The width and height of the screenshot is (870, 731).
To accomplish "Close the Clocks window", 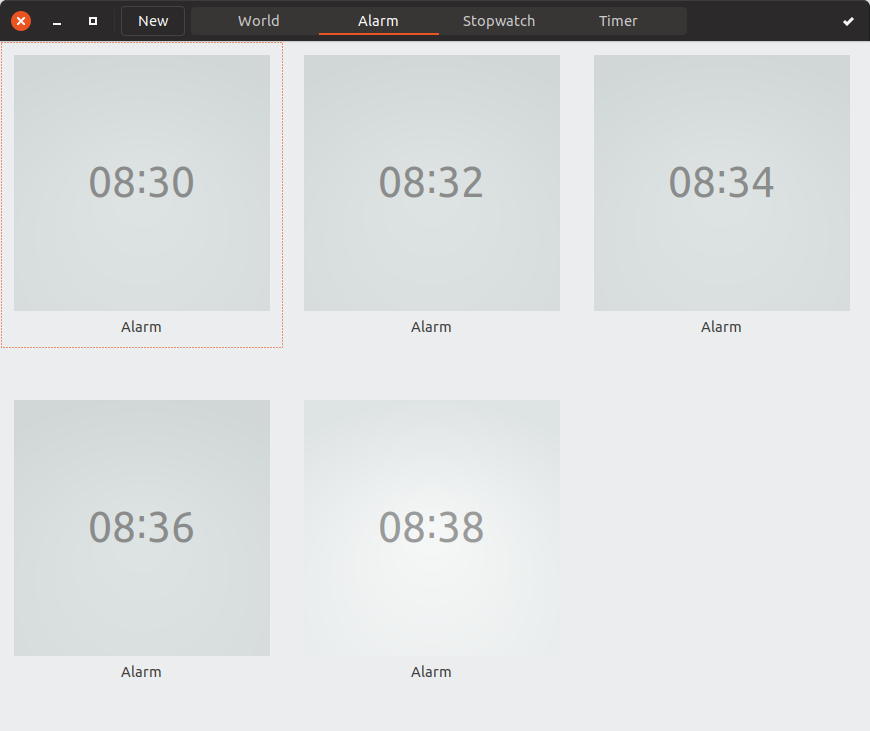I will point(21,21).
